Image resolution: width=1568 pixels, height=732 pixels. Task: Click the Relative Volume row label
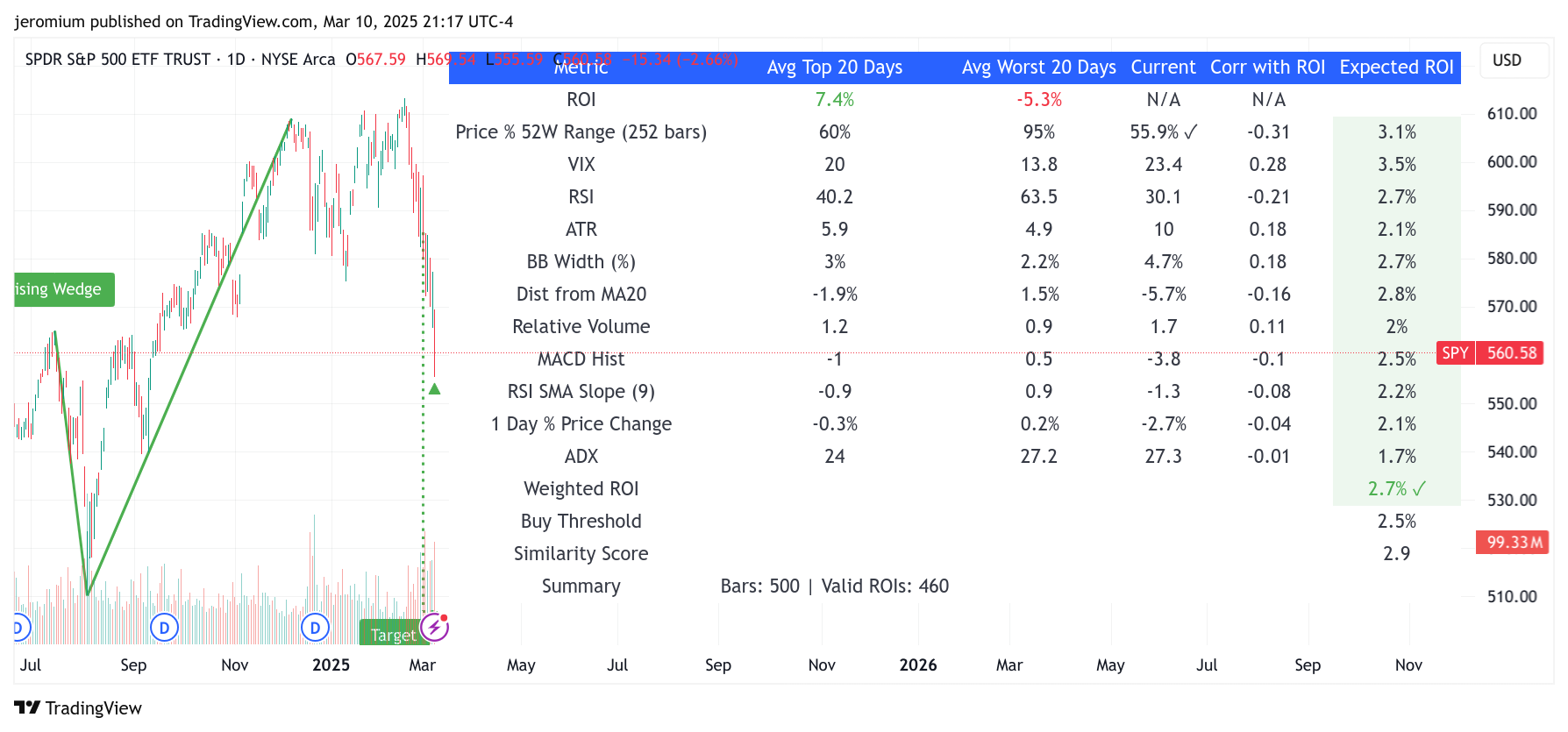point(581,327)
